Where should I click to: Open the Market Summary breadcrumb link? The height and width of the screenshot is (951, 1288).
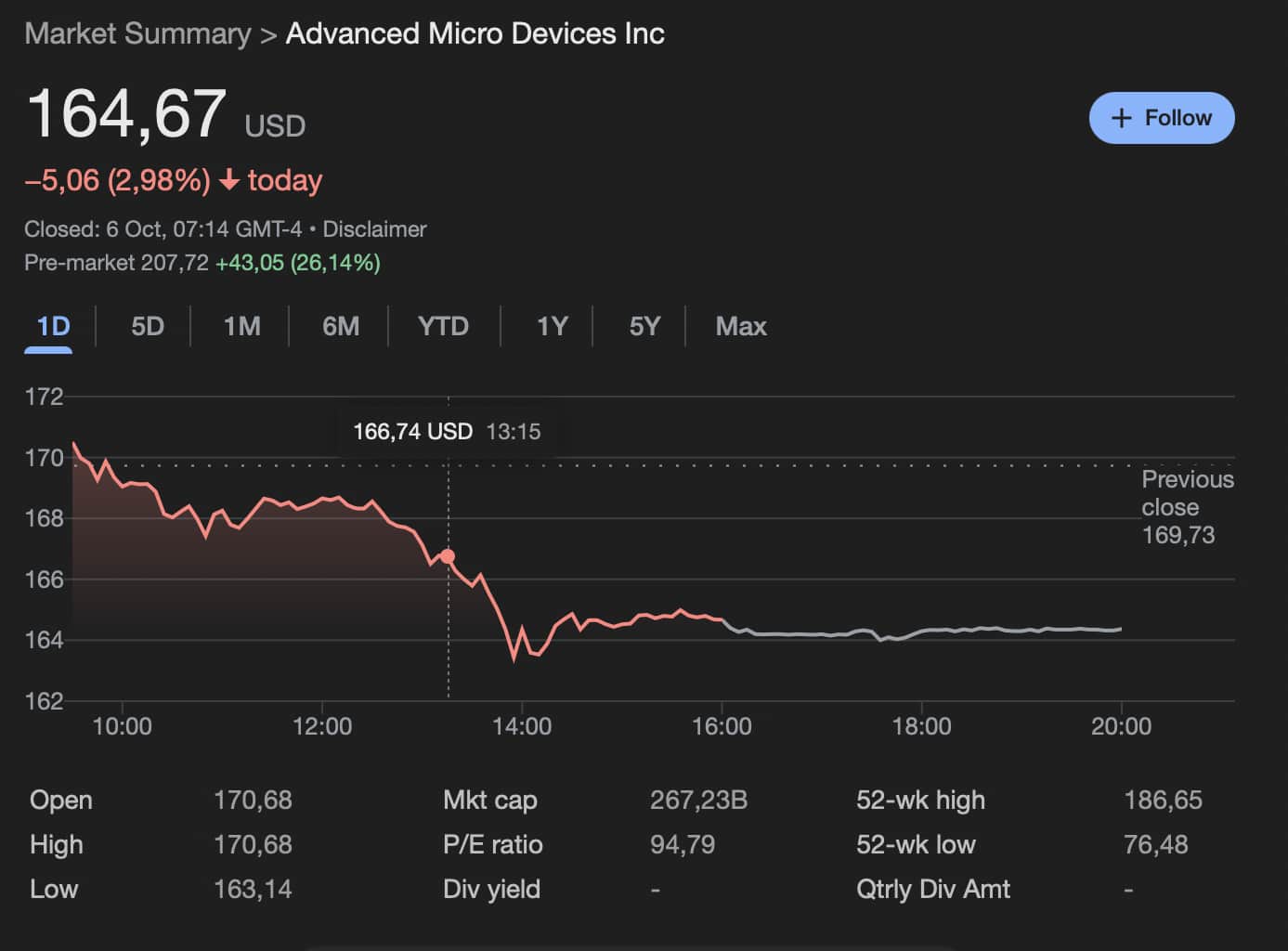click(x=137, y=33)
